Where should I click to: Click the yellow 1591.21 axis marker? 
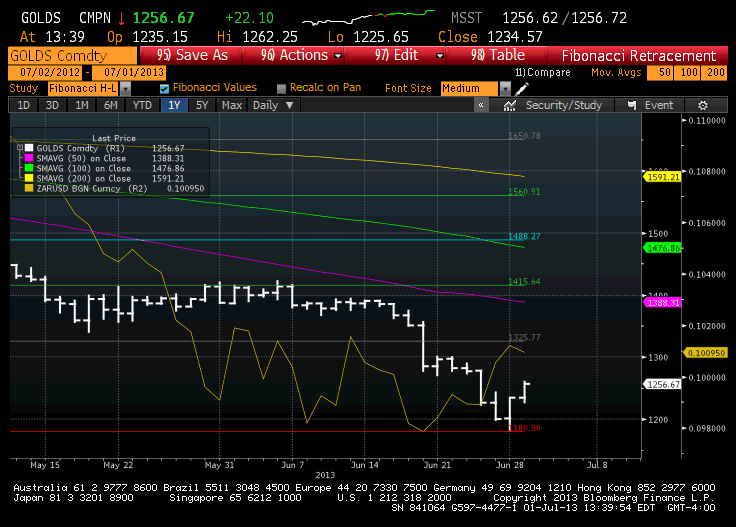(x=662, y=177)
